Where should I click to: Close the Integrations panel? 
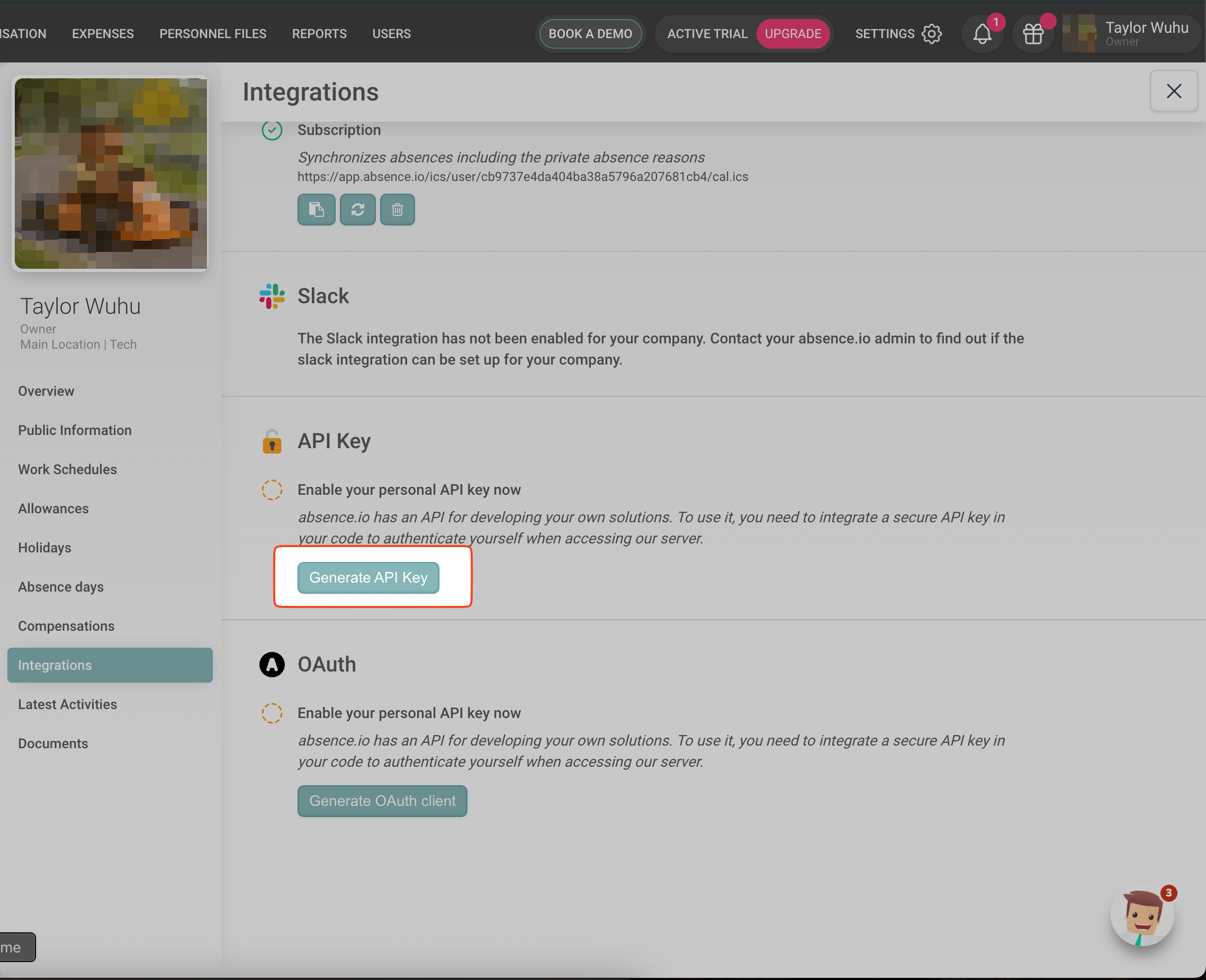coord(1173,91)
